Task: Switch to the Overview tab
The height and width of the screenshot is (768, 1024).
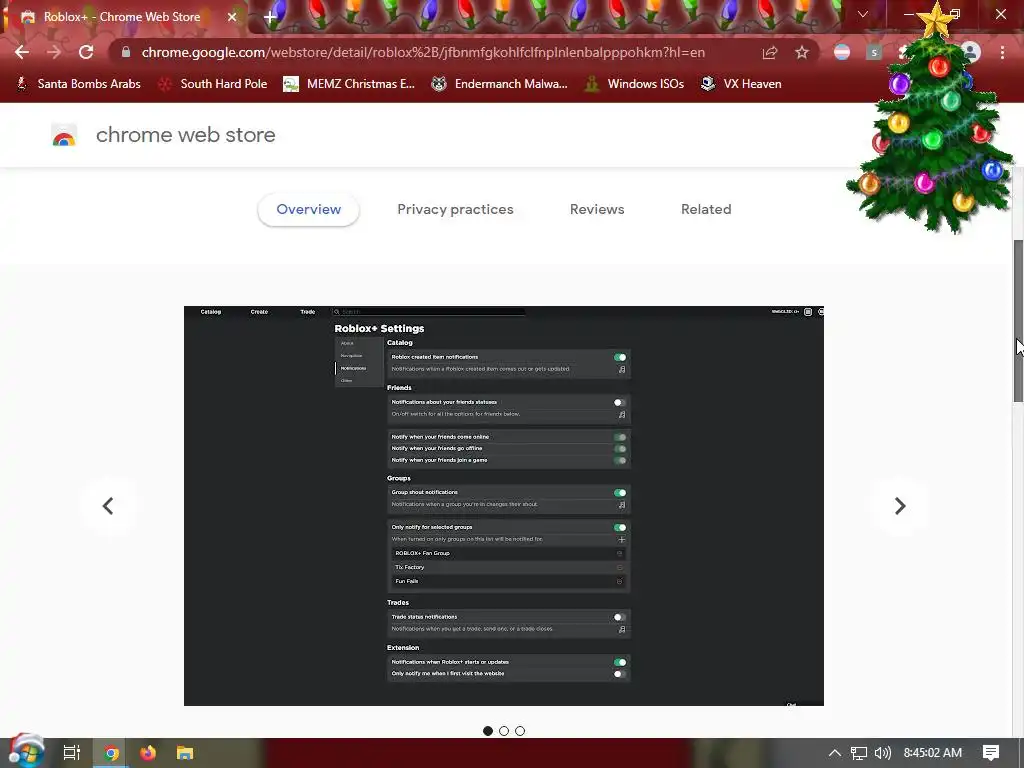Action: point(308,210)
